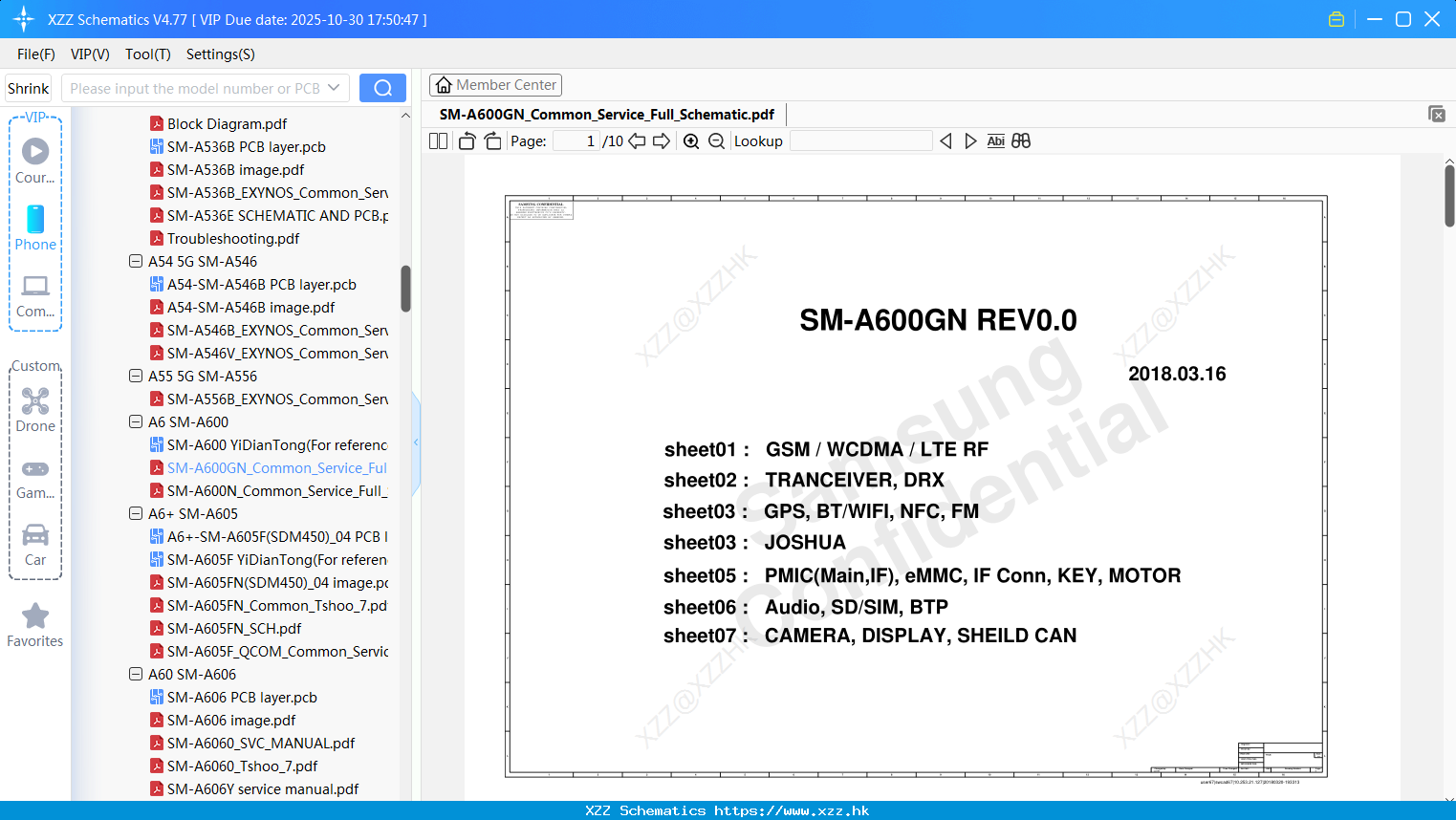Collapse the A54 5G SM-A546 folder
Image resolution: width=1456 pixels, height=820 pixels.
click(x=136, y=261)
